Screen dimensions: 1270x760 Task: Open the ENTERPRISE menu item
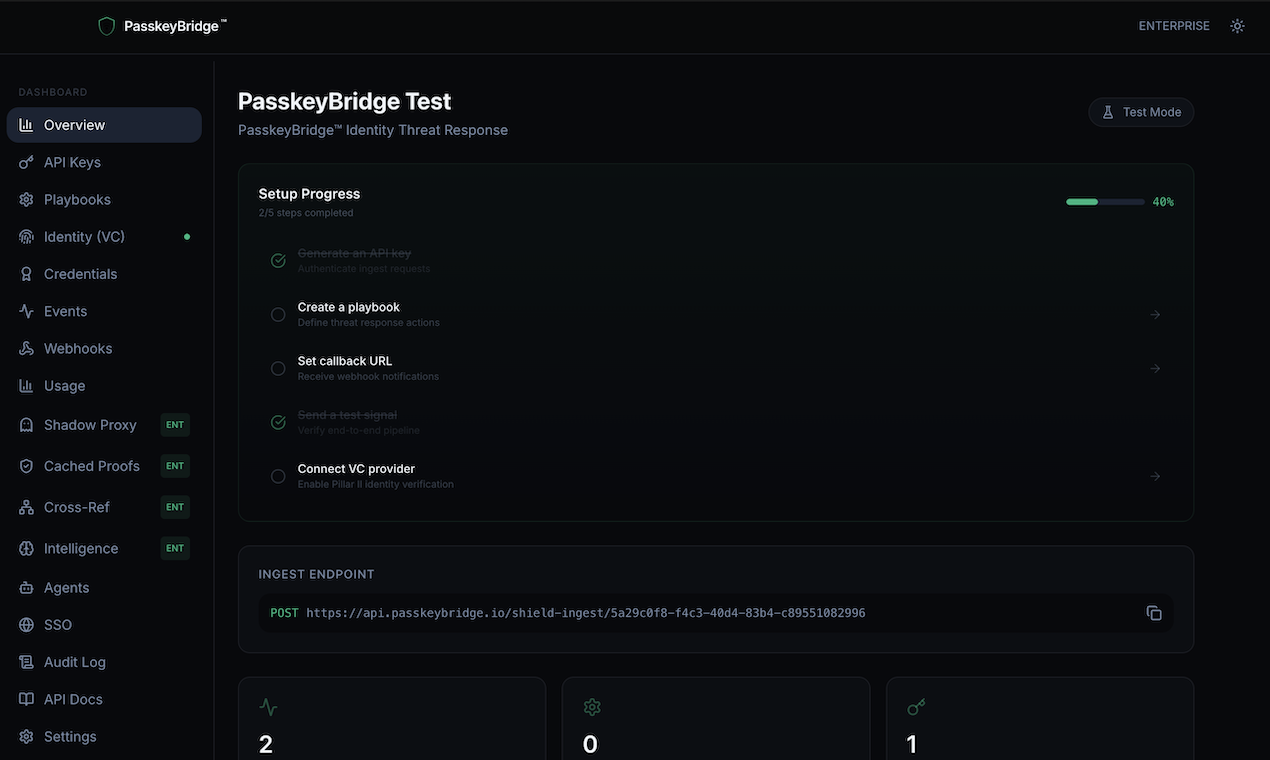[x=1173, y=25]
